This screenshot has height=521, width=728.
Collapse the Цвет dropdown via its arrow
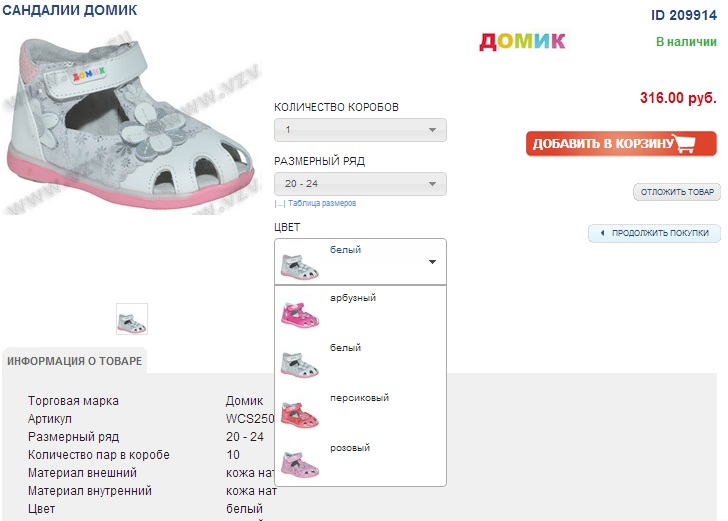click(x=432, y=262)
